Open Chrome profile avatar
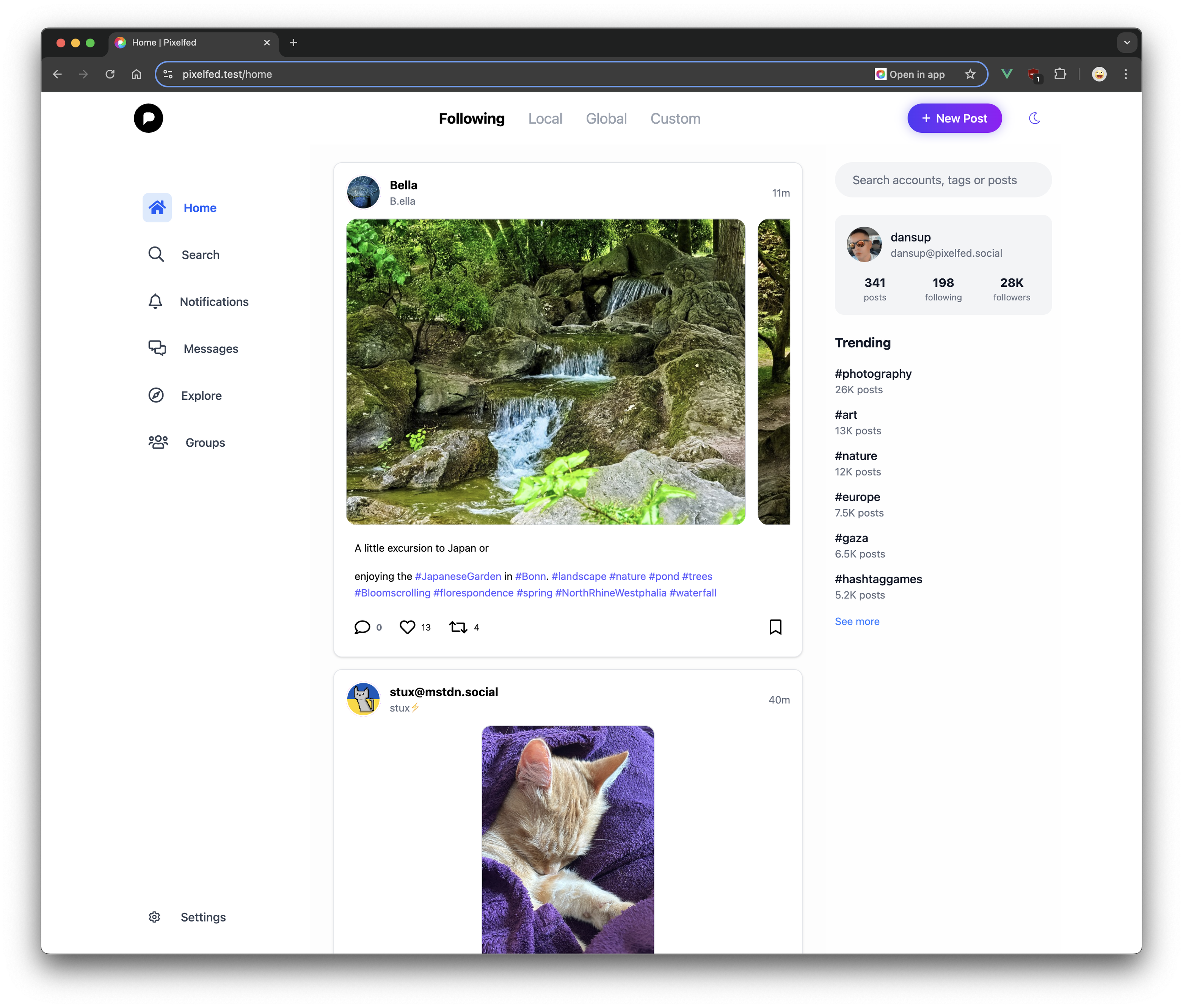Screen dimensions: 1183x1008 [x=1099, y=74]
